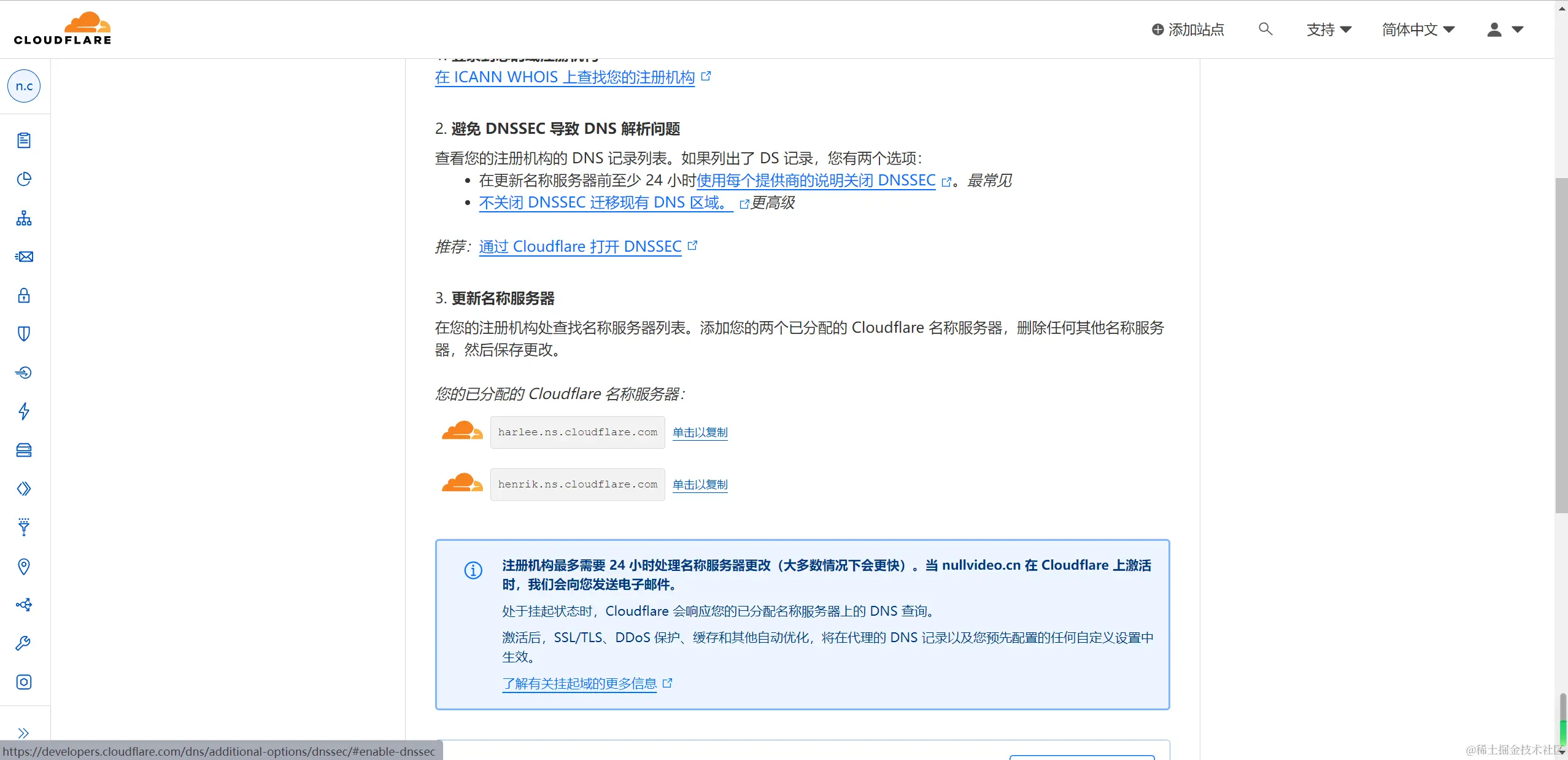Image resolution: width=1568 pixels, height=760 pixels.
Task: Select the Workers code brackets icon
Action: (23, 489)
